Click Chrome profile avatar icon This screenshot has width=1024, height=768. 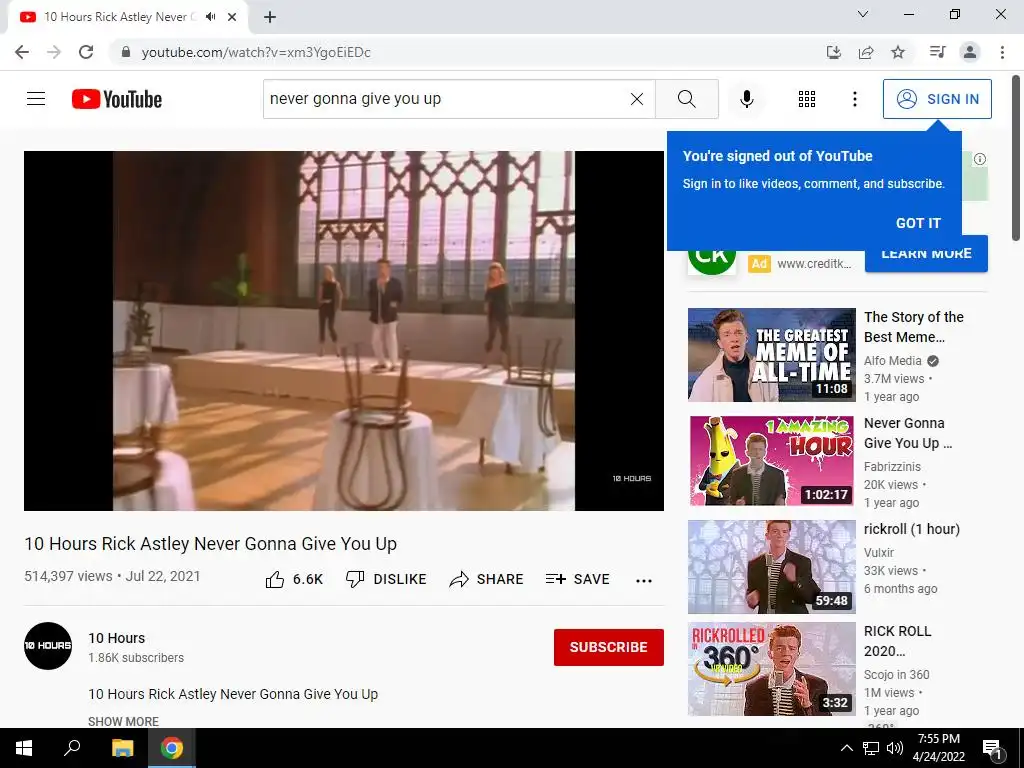pyautogui.click(x=970, y=52)
